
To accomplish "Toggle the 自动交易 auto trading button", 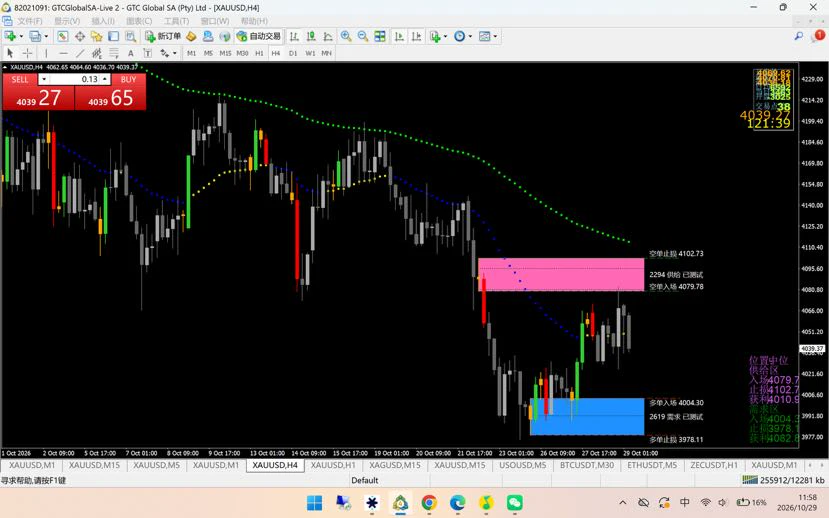I will coord(259,36).
